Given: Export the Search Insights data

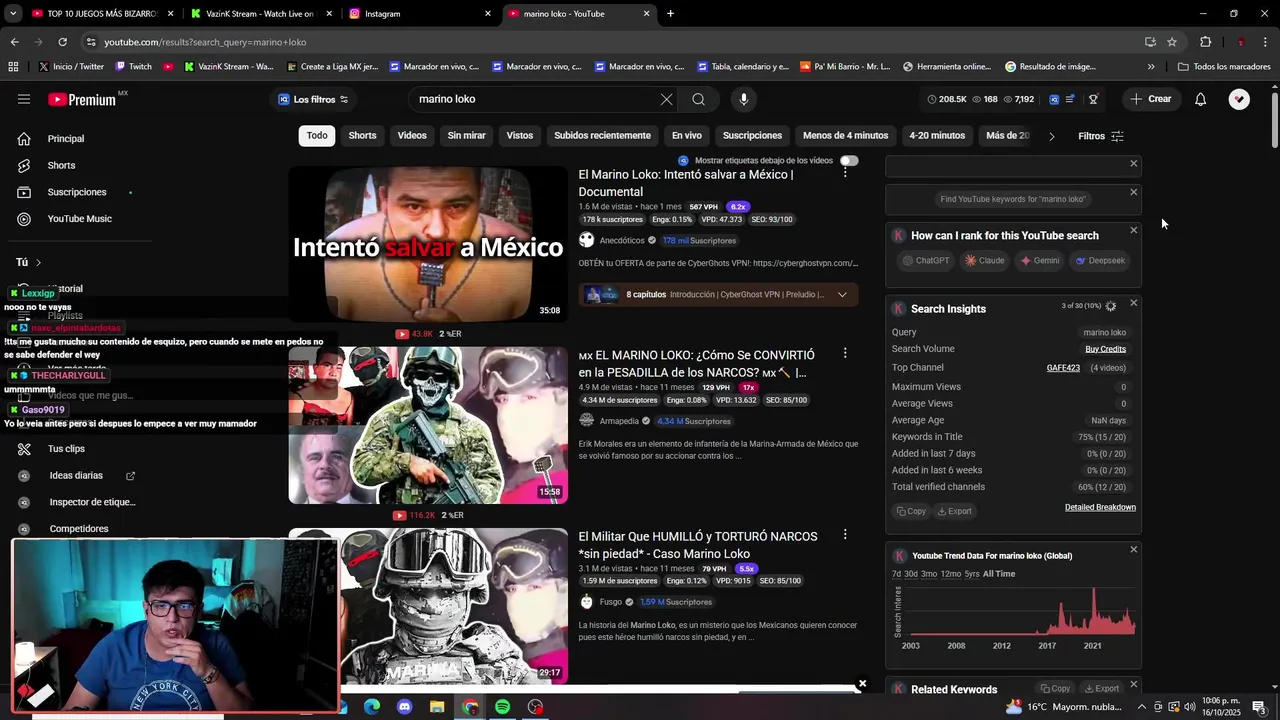Looking at the screenshot, I should tap(954, 511).
